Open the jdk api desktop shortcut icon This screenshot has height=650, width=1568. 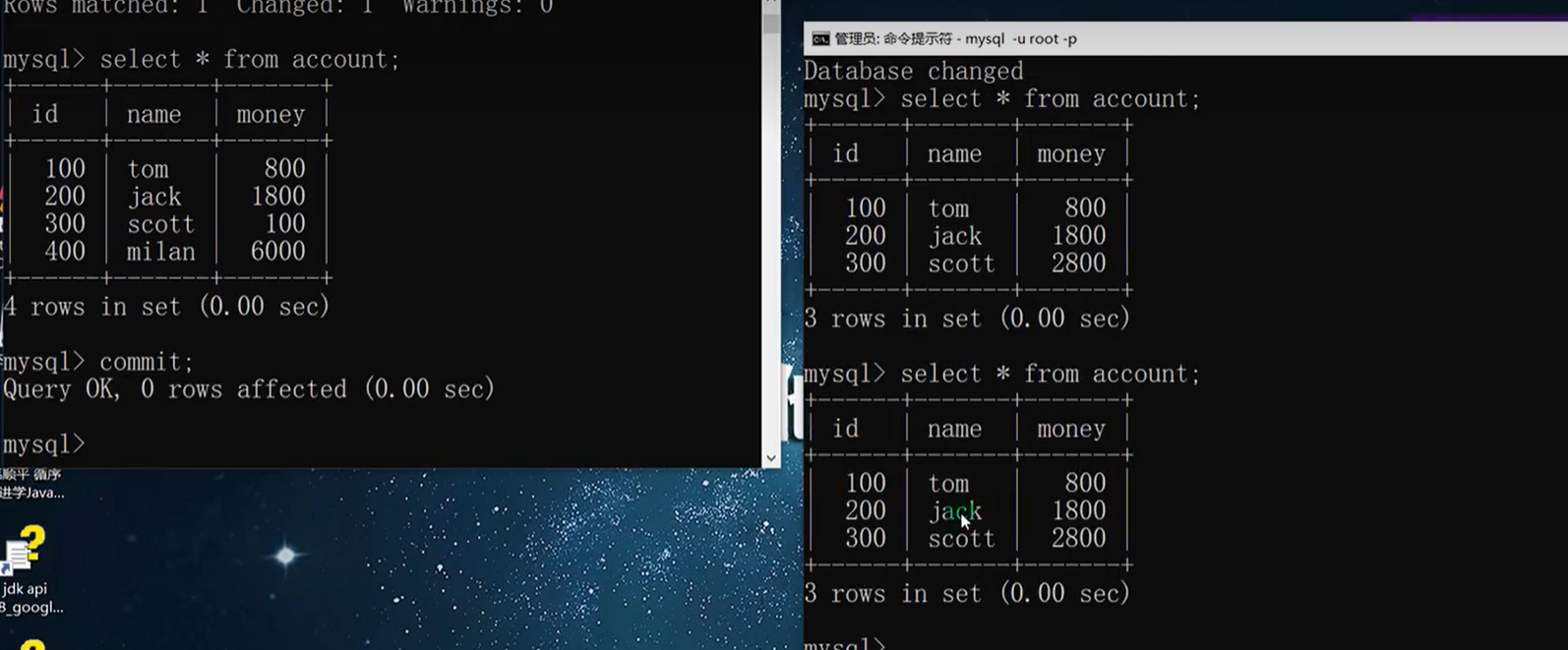pos(24,551)
